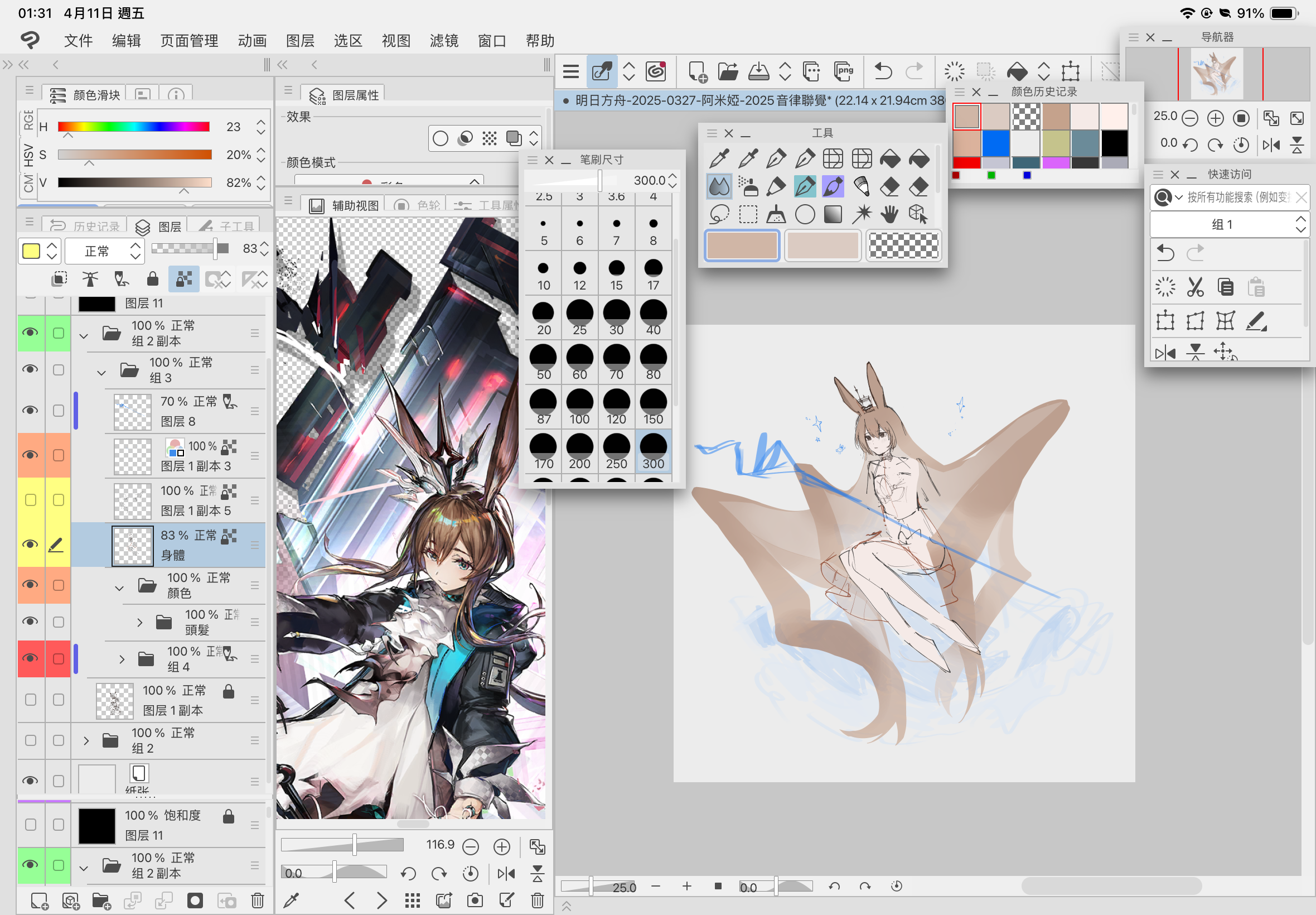Click the undo arrow in command bar
Screen dimensions: 1316x915
point(883,71)
